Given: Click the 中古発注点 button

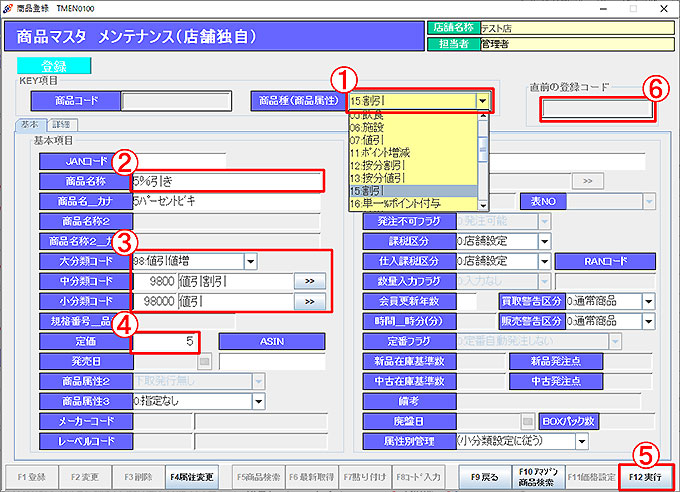Looking at the screenshot, I should (556, 381).
